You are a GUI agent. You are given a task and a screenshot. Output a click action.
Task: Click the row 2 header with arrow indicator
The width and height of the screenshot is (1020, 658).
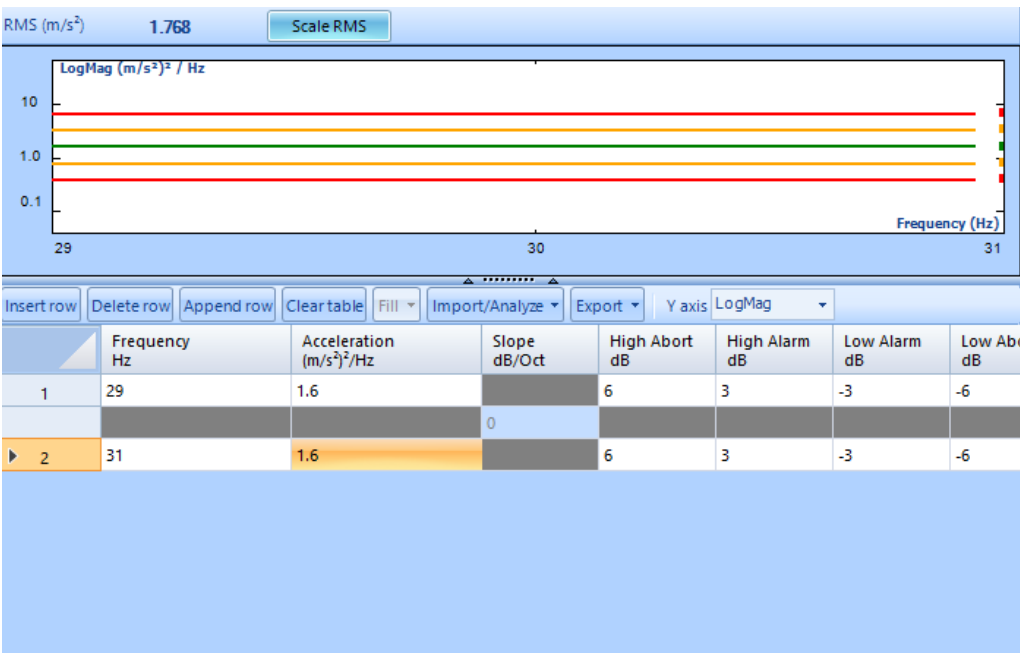click(51, 458)
